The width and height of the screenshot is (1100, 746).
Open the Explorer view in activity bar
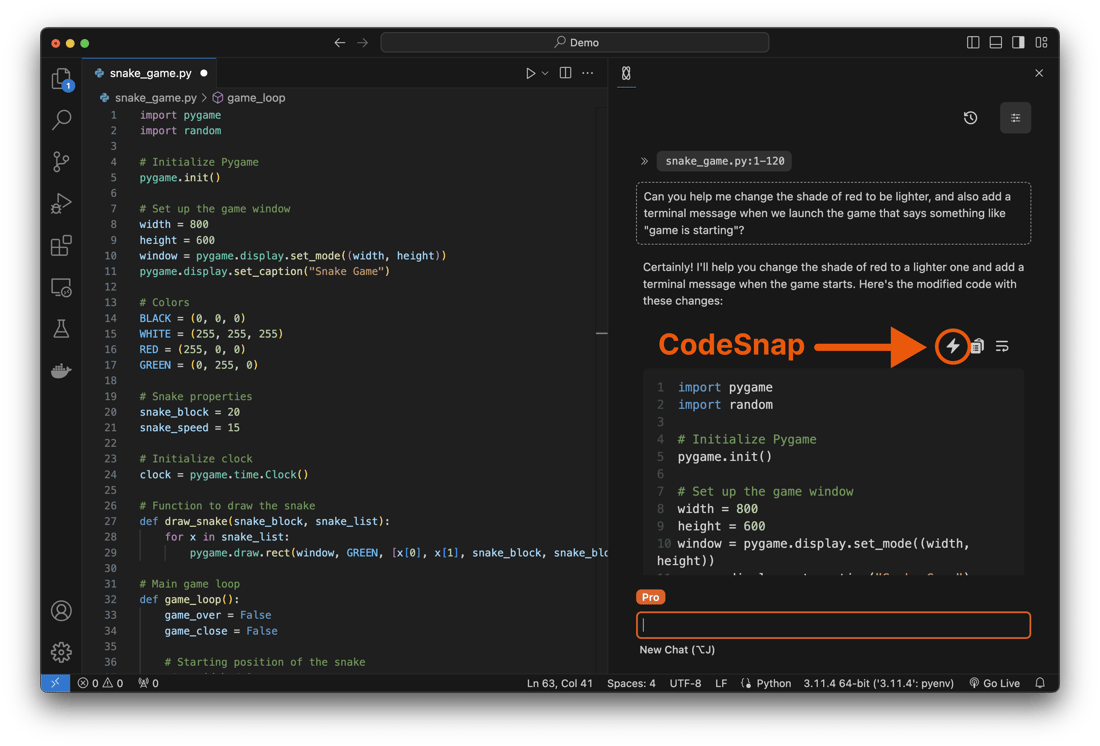coord(62,79)
